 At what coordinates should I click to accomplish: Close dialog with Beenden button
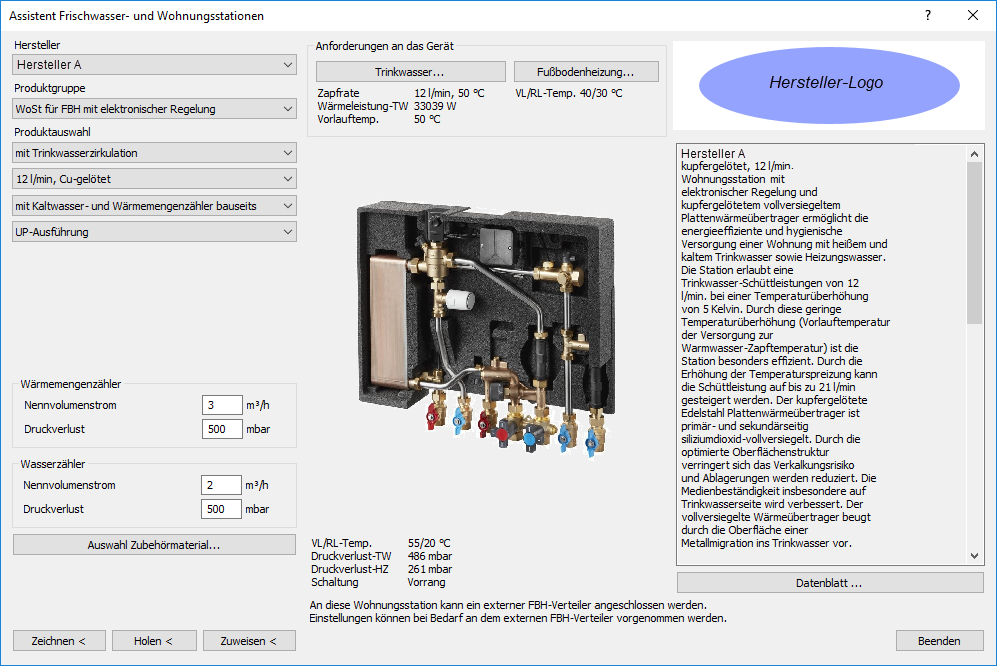[940, 641]
